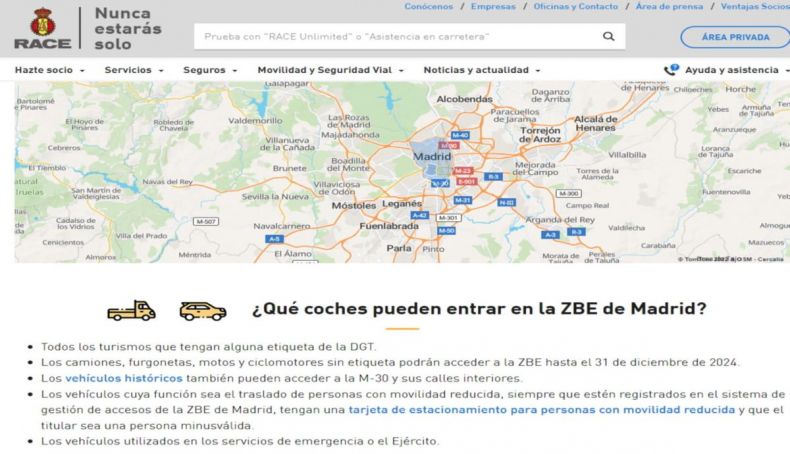
Task: Expand the Servicios menu
Action: [134, 70]
